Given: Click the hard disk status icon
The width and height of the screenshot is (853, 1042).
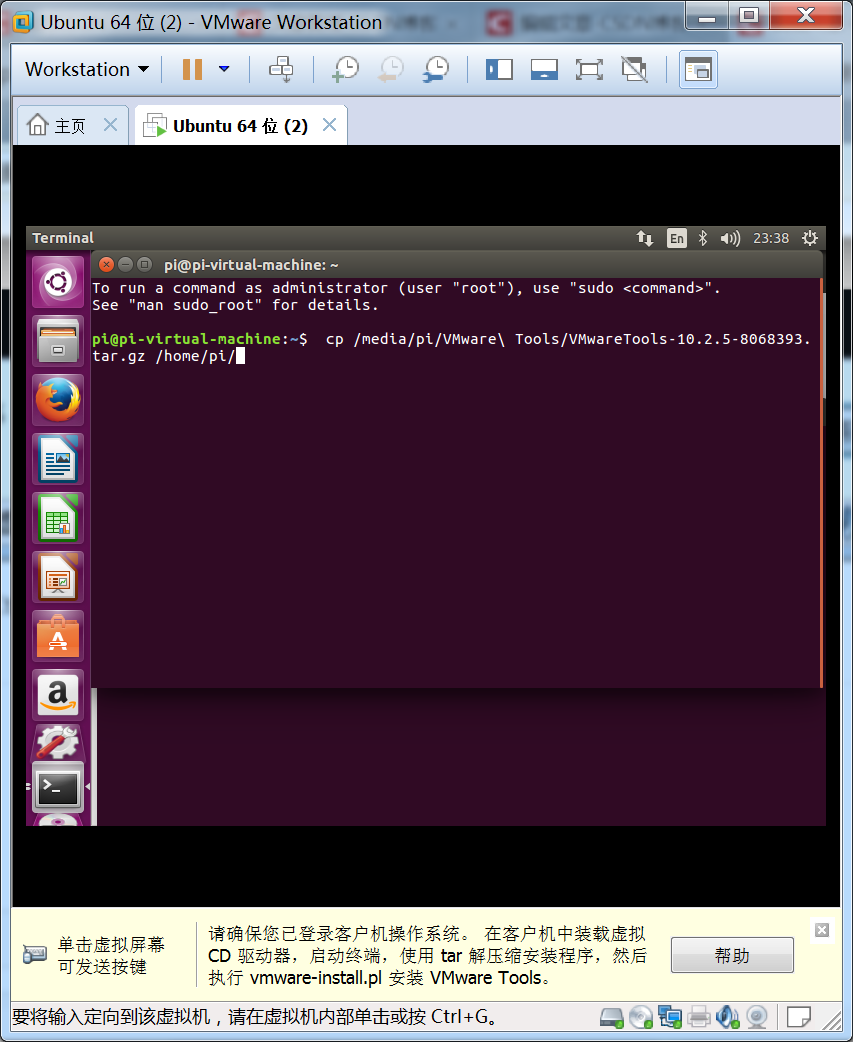Looking at the screenshot, I should 611,1017.
